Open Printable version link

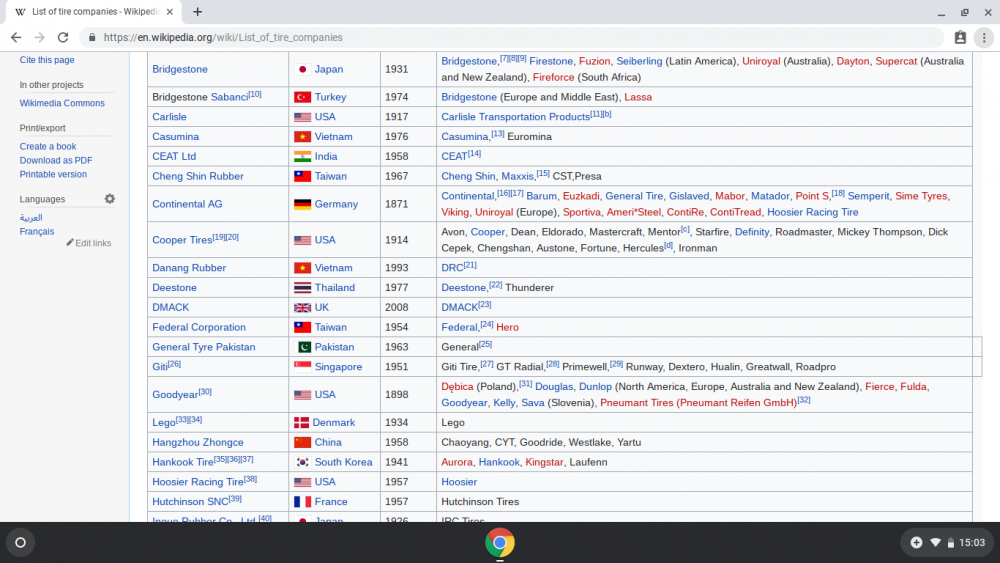pyautogui.click(x=53, y=175)
